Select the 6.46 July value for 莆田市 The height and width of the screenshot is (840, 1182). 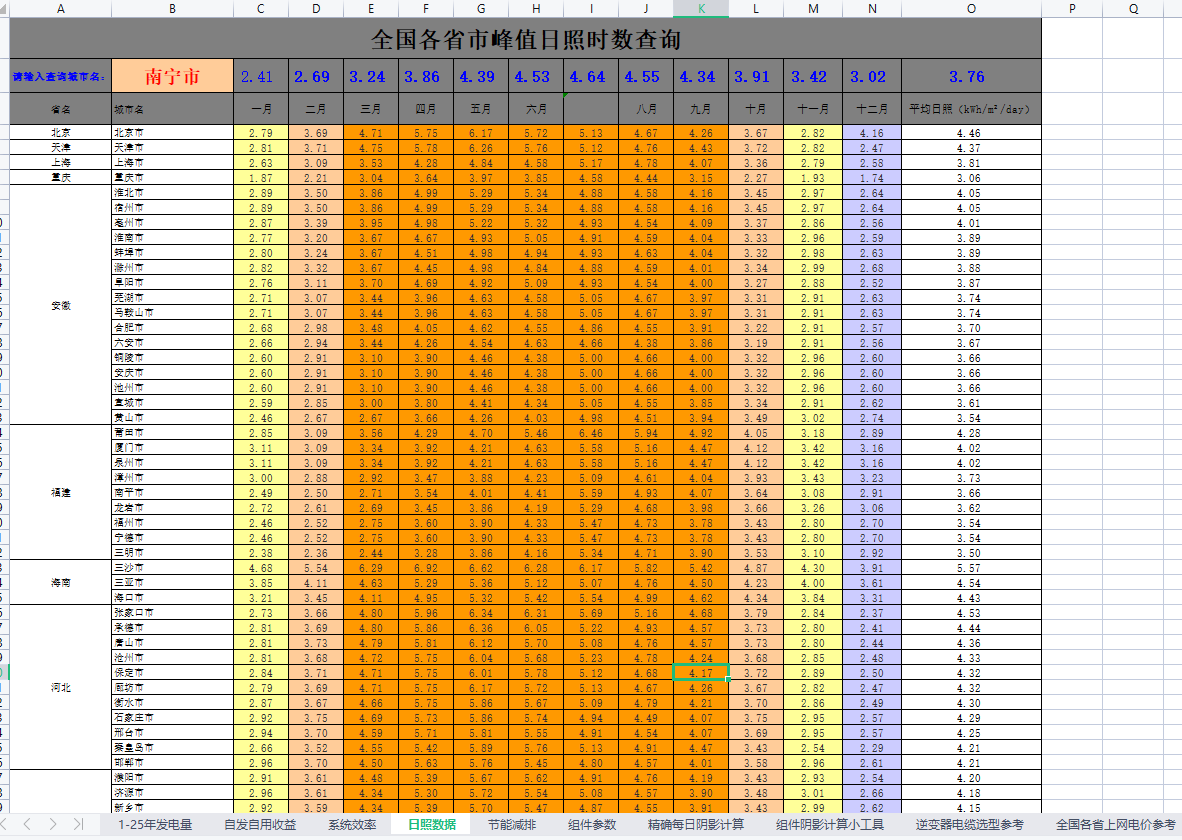click(591, 433)
